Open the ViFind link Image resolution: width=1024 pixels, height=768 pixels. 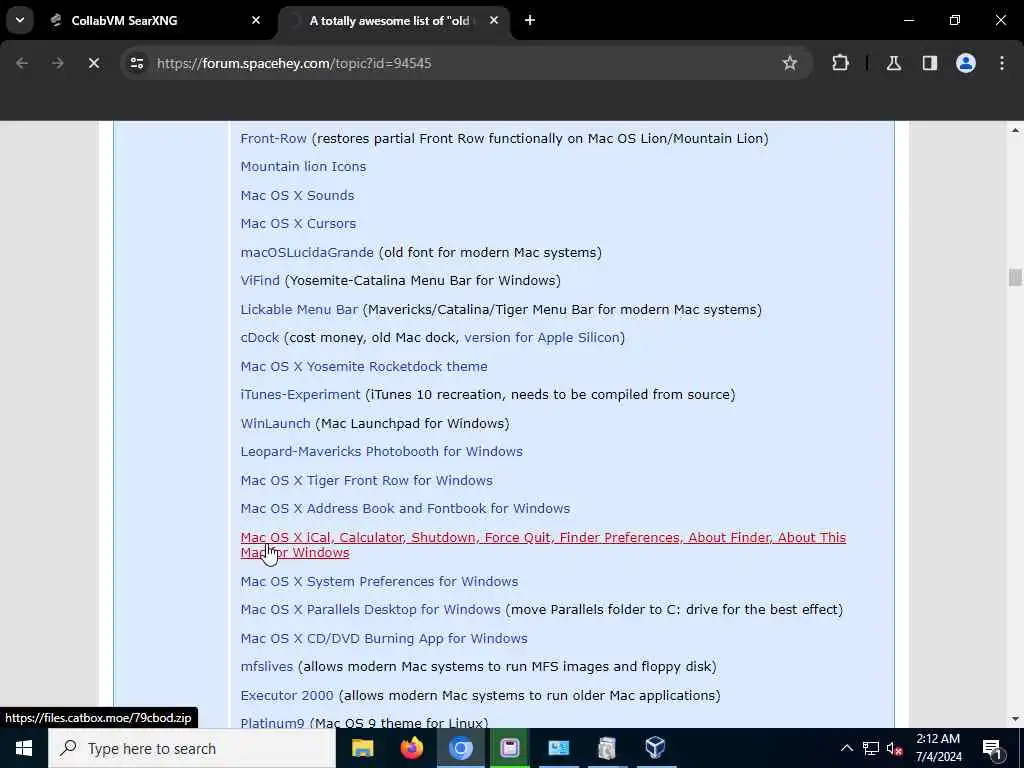(260, 281)
